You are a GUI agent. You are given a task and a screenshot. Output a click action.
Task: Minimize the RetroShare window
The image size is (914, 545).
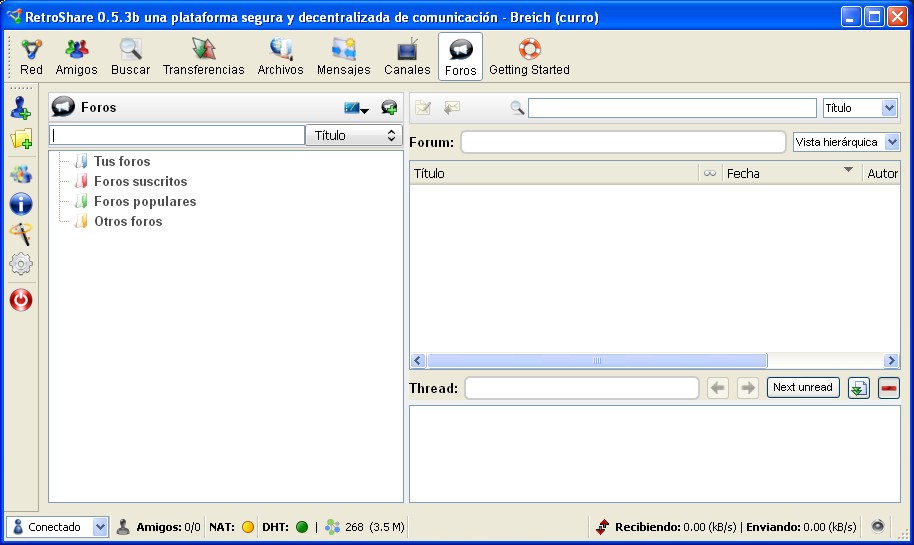point(850,17)
